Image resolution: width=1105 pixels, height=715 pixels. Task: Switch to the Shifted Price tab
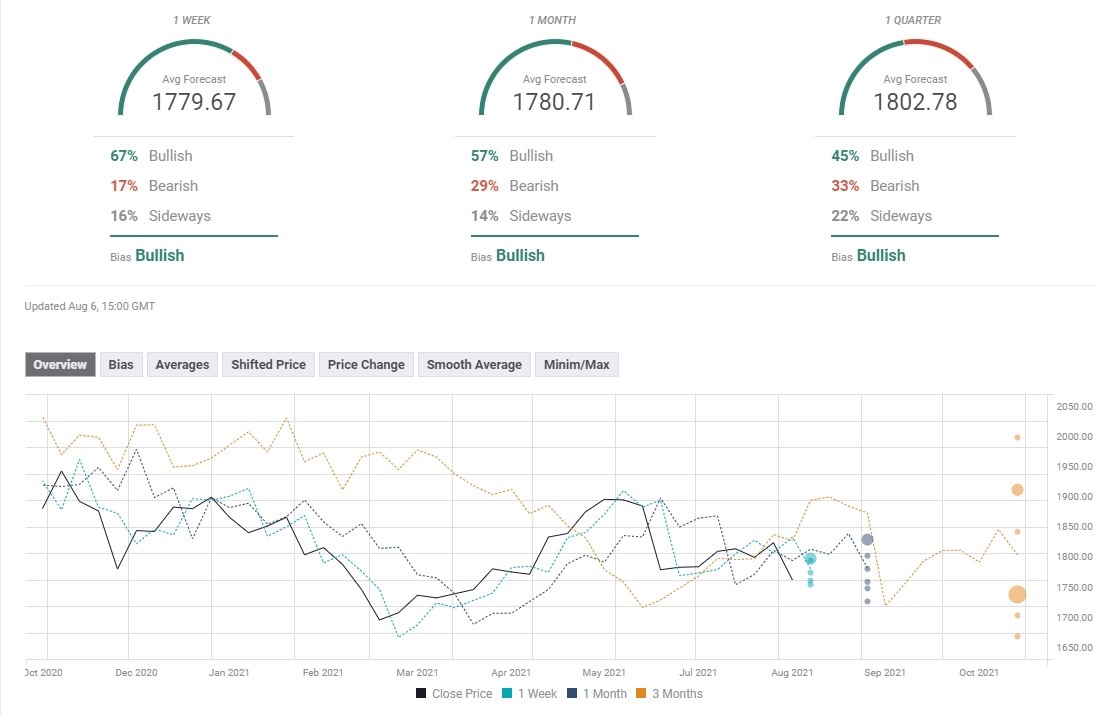point(268,364)
